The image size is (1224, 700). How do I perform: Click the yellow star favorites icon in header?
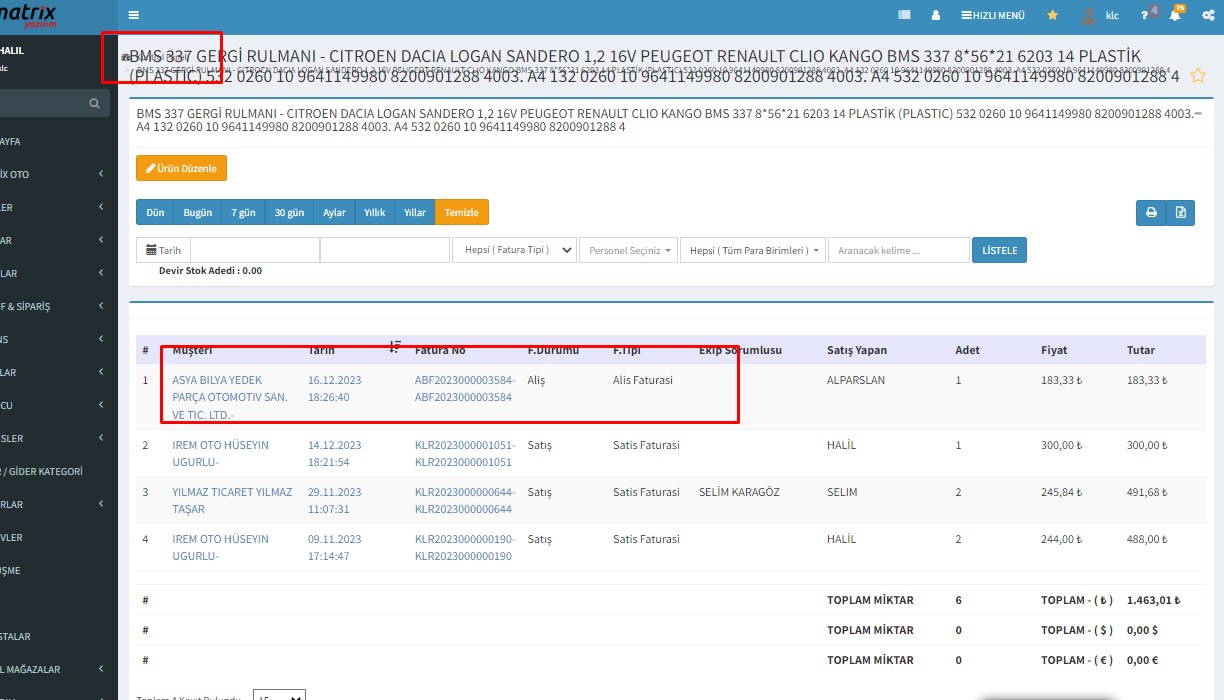[1052, 15]
